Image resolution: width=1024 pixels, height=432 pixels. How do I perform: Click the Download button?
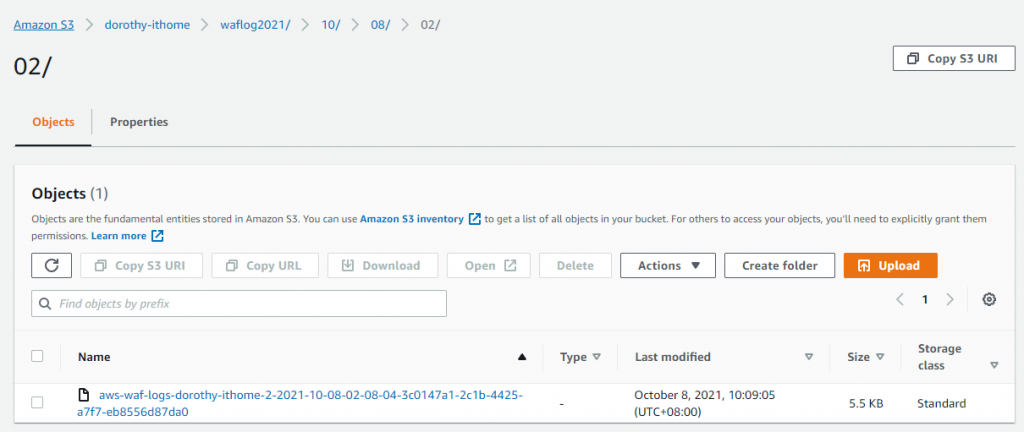pyautogui.click(x=383, y=266)
